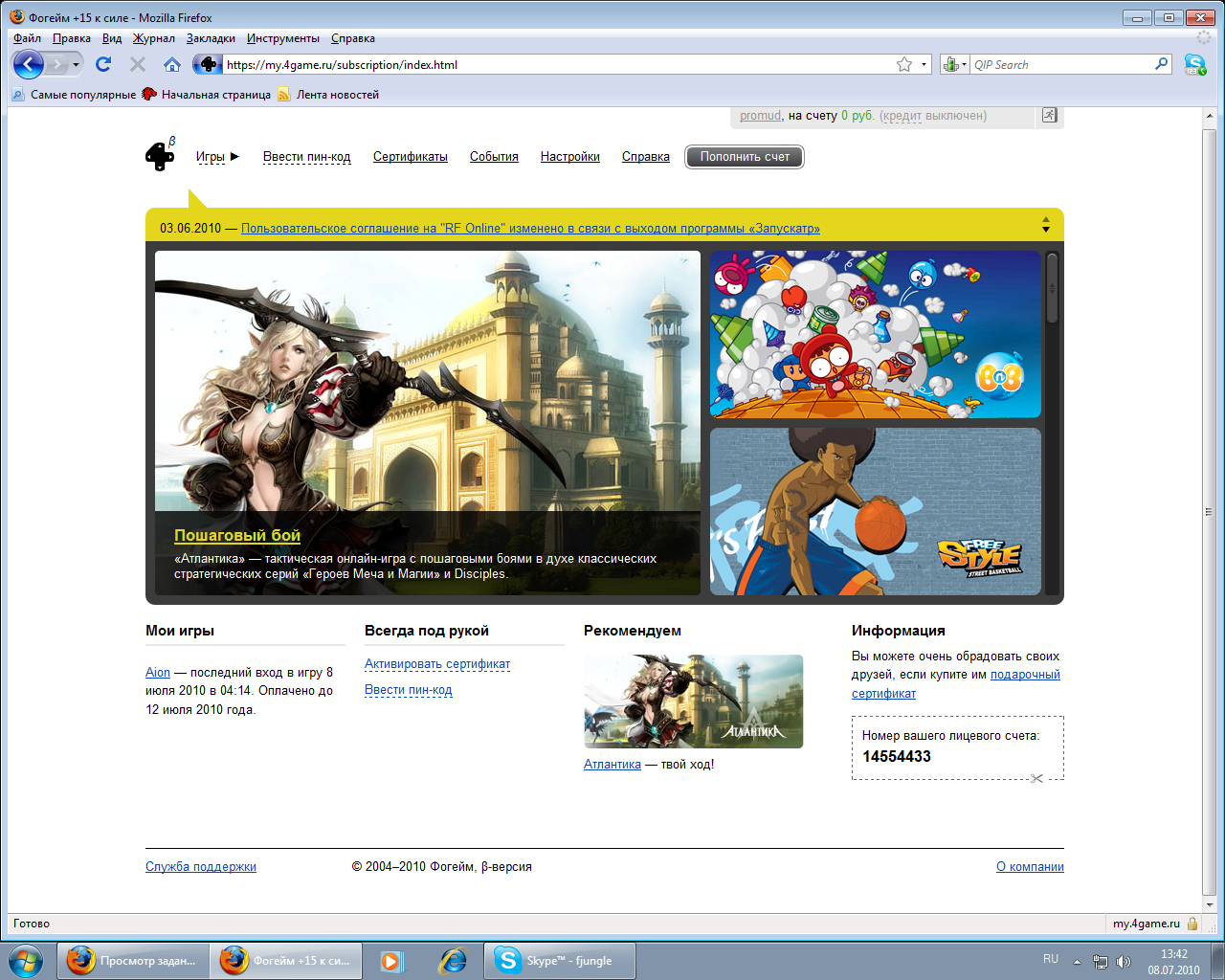Open the search engine selector dropdown
Image resolution: width=1225 pixels, height=980 pixels.
click(x=955, y=64)
